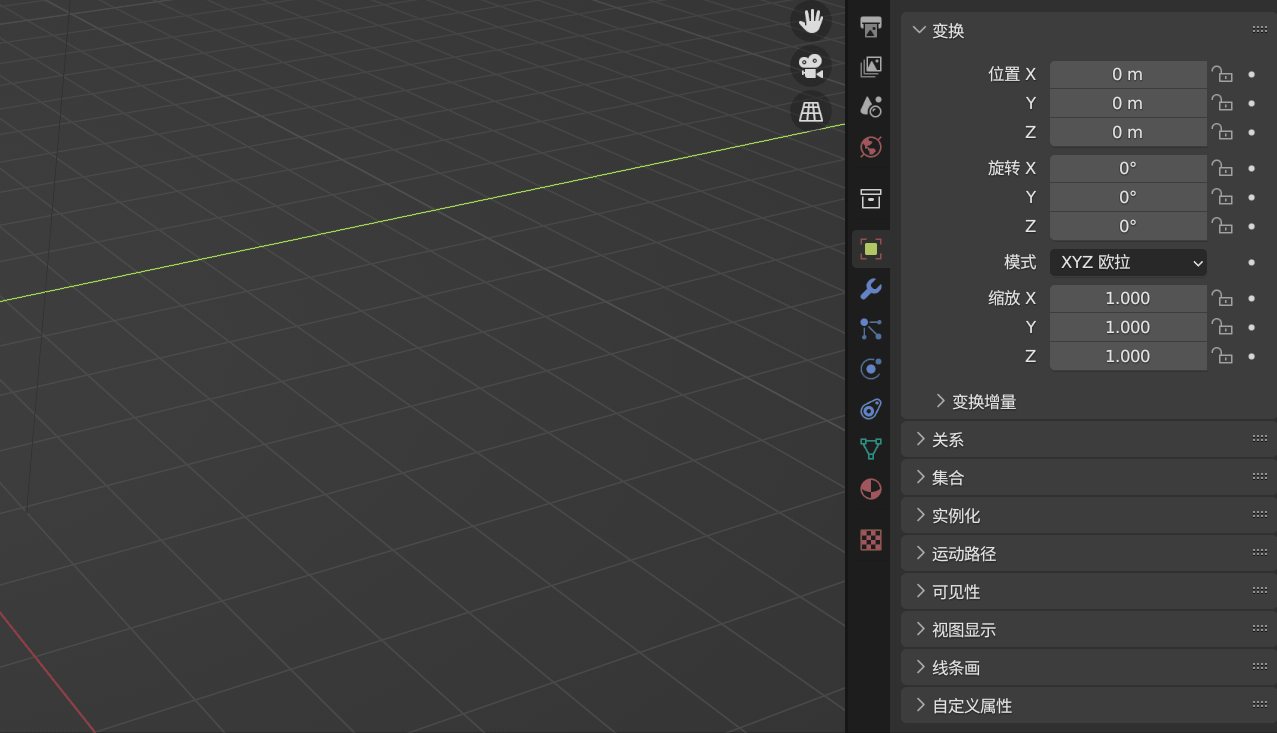Lock the Rotation Z value

click(x=1222, y=226)
